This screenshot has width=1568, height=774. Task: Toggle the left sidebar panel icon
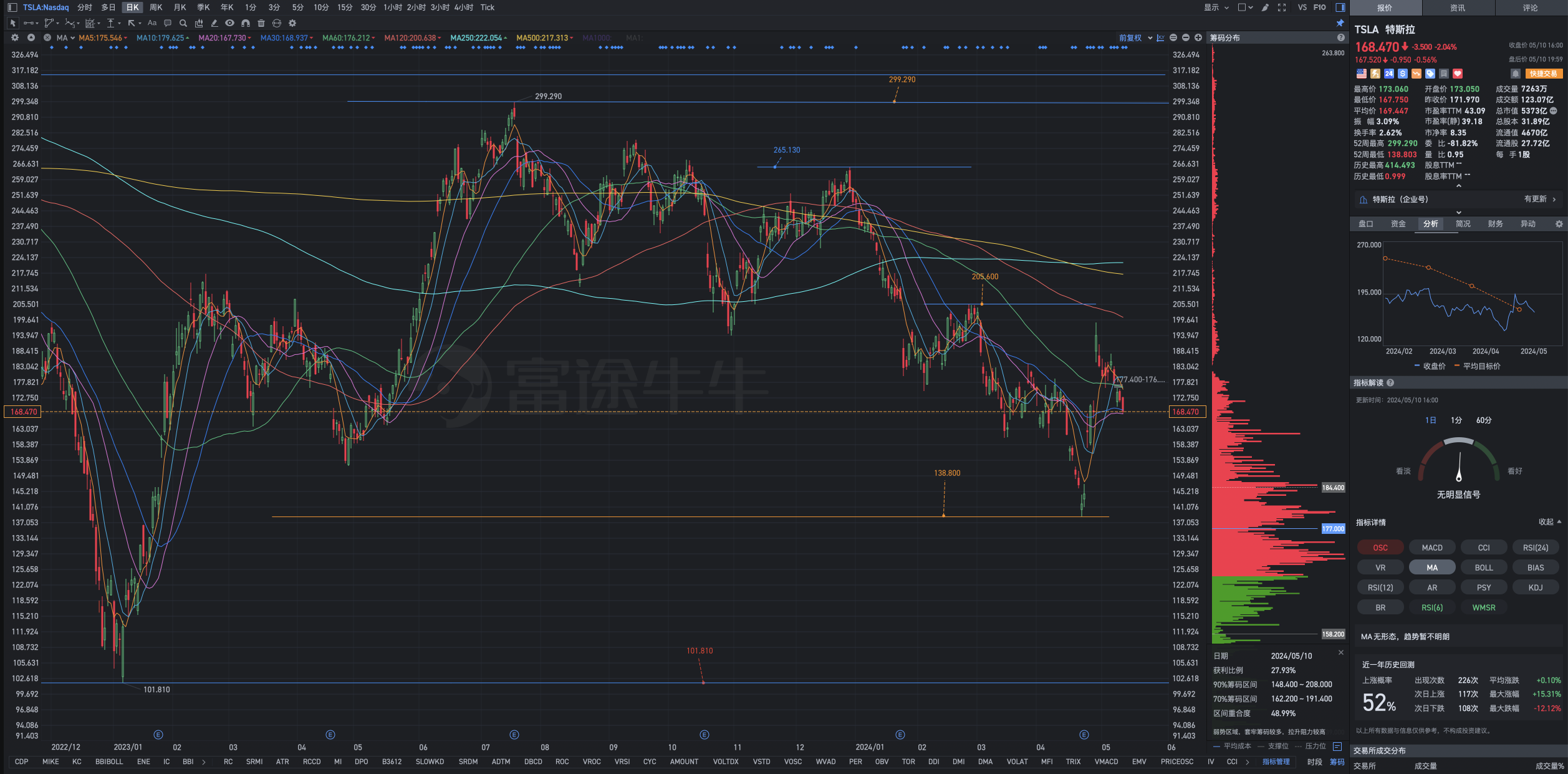pos(12,7)
